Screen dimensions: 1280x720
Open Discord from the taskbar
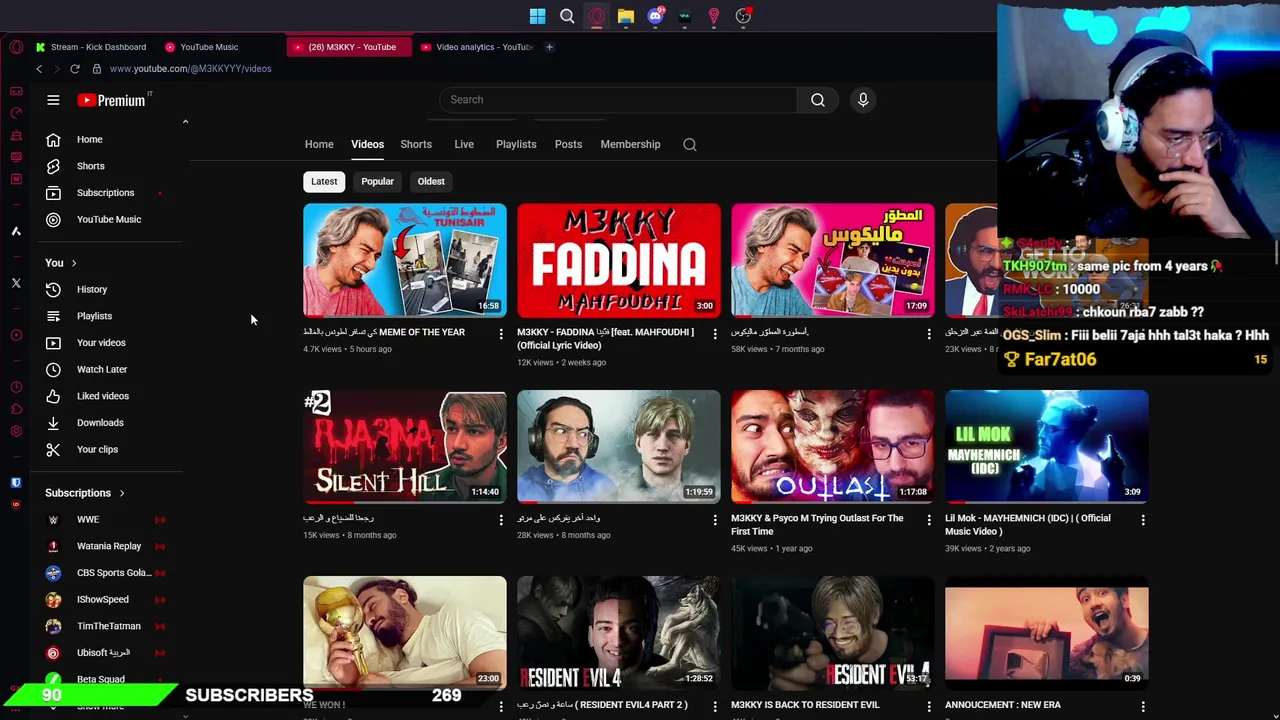point(655,16)
